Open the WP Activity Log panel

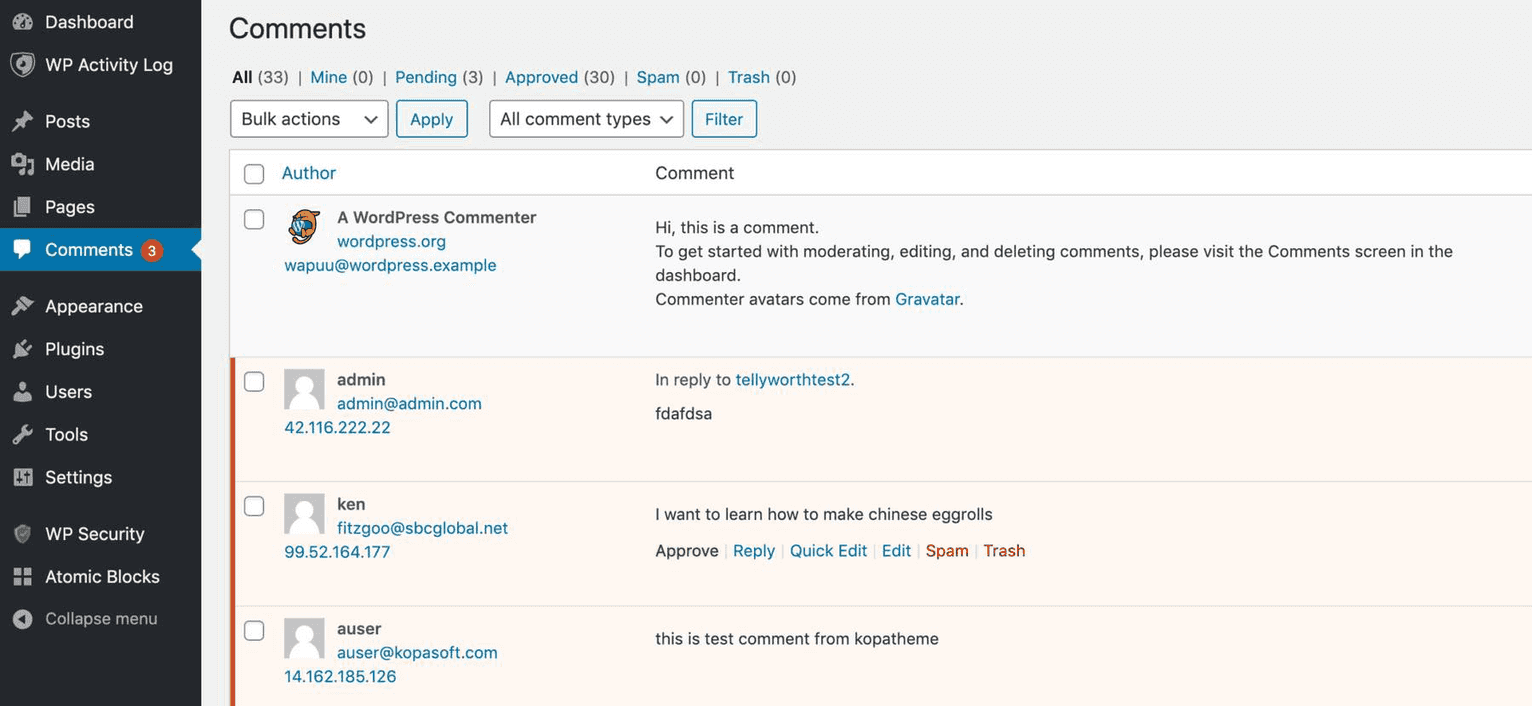tap(103, 63)
